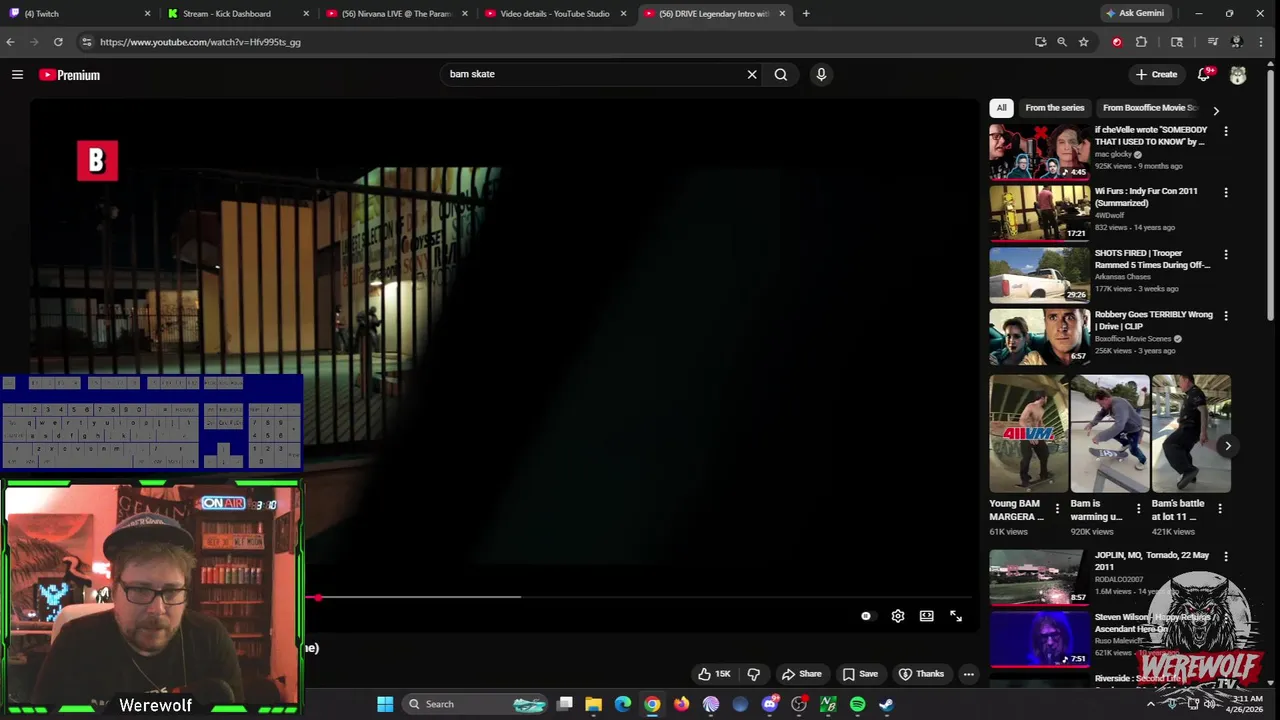This screenshot has width=1280, height=720.
Task: Open more actions ellipsis under video
Action: 968,674
